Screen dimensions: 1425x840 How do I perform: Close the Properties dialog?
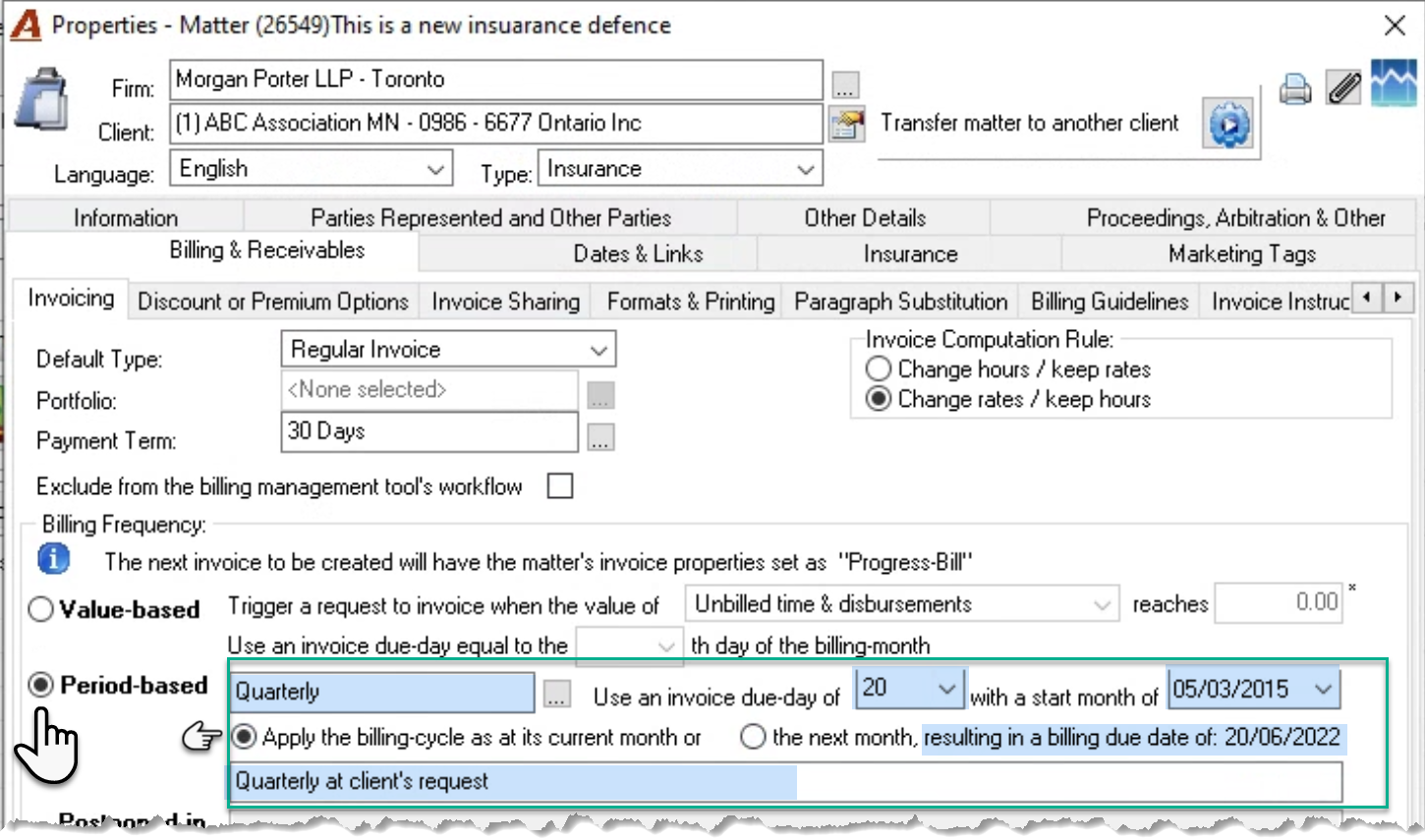[x=1395, y=26]
